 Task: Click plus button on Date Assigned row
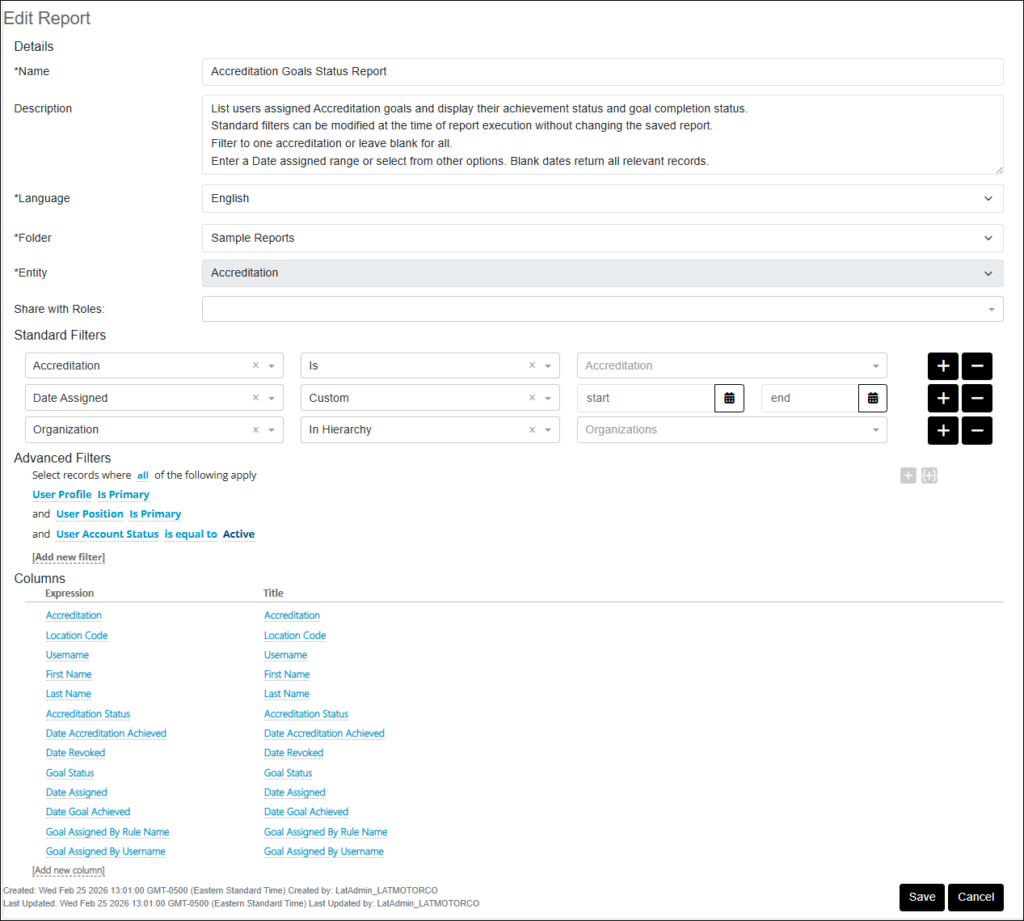pos(943,398)
